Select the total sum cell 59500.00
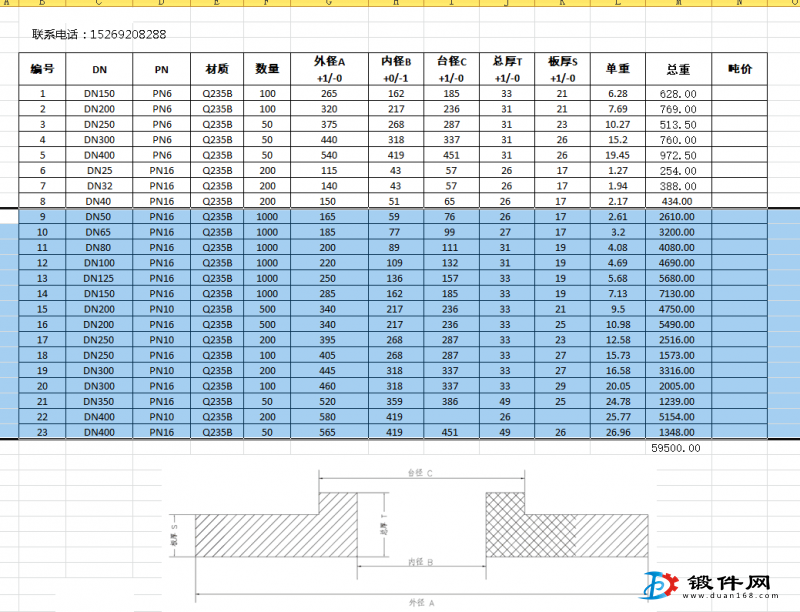This screenshot has width=800, height=612. coord(675,448)
